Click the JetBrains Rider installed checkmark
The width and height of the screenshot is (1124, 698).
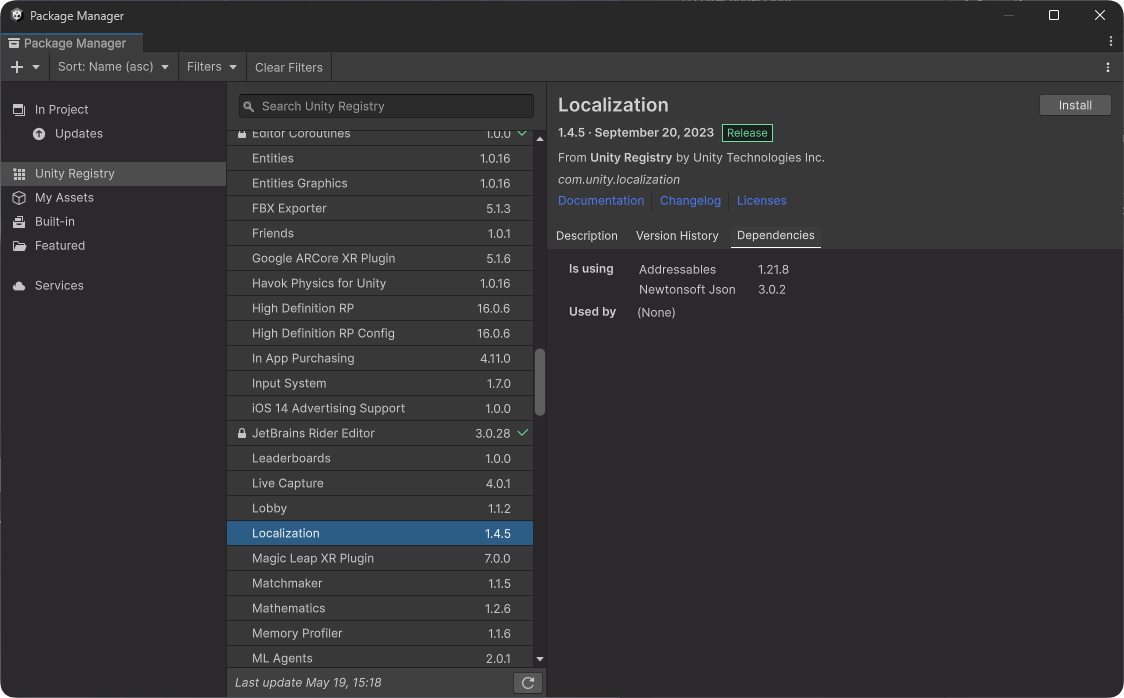pos(523,433)
